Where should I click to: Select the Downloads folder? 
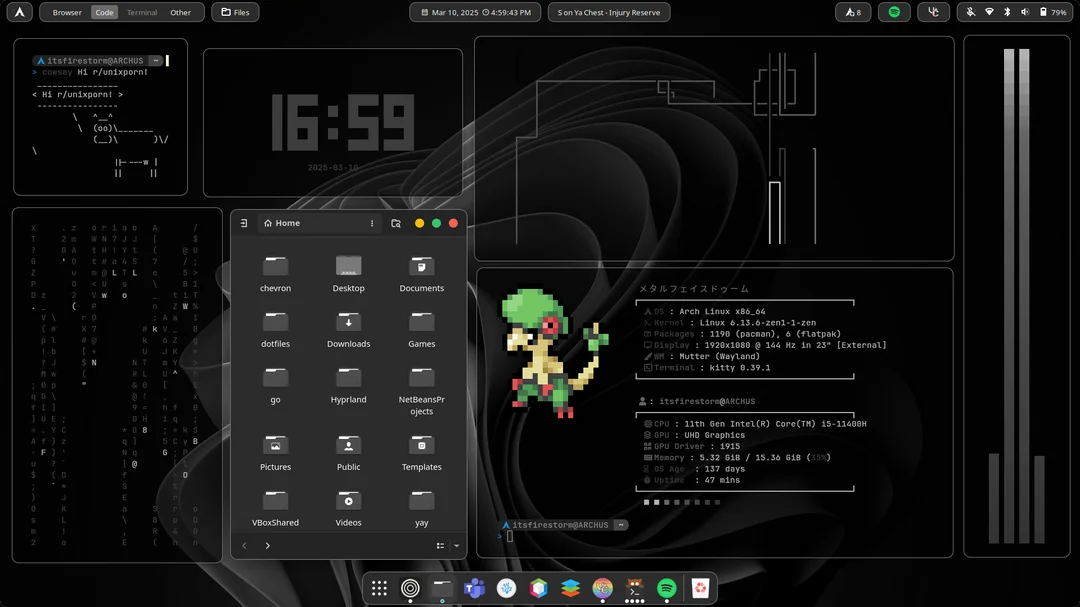point(349,329)
